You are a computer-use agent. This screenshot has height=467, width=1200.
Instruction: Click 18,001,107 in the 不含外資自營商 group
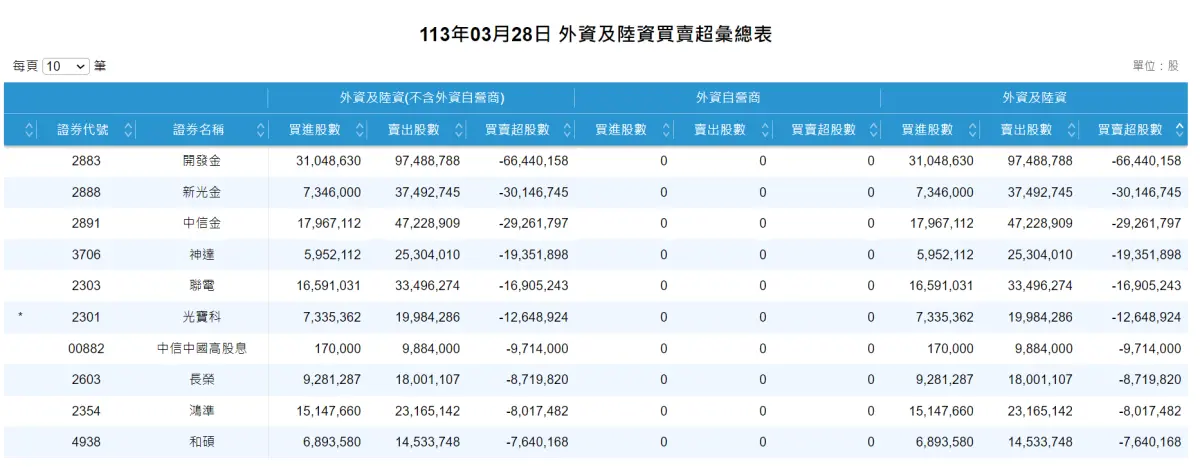point(428,380)
